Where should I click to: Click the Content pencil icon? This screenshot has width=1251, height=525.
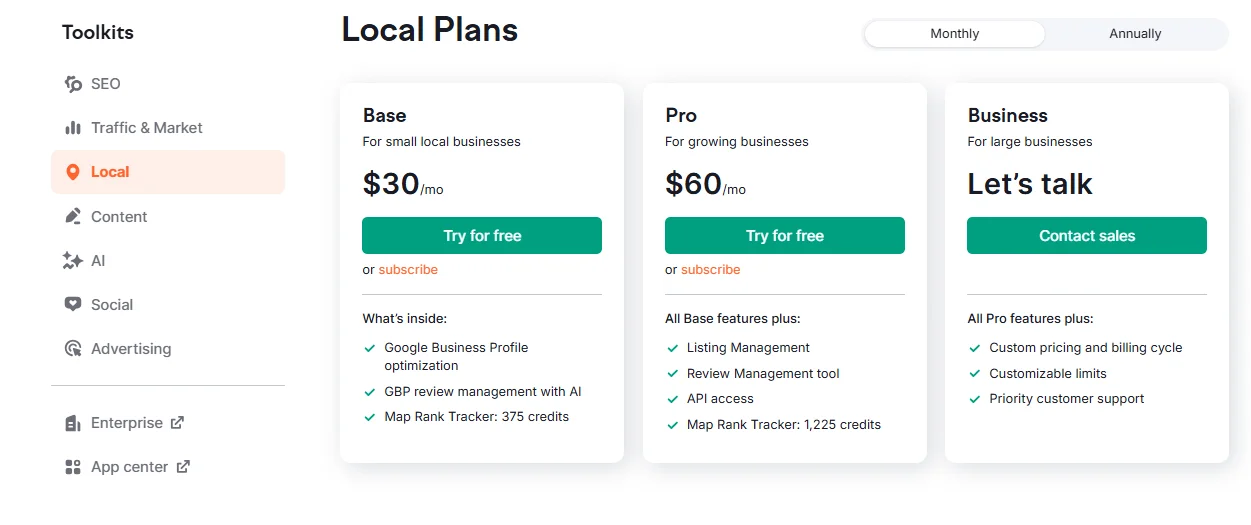click(73, 217)
